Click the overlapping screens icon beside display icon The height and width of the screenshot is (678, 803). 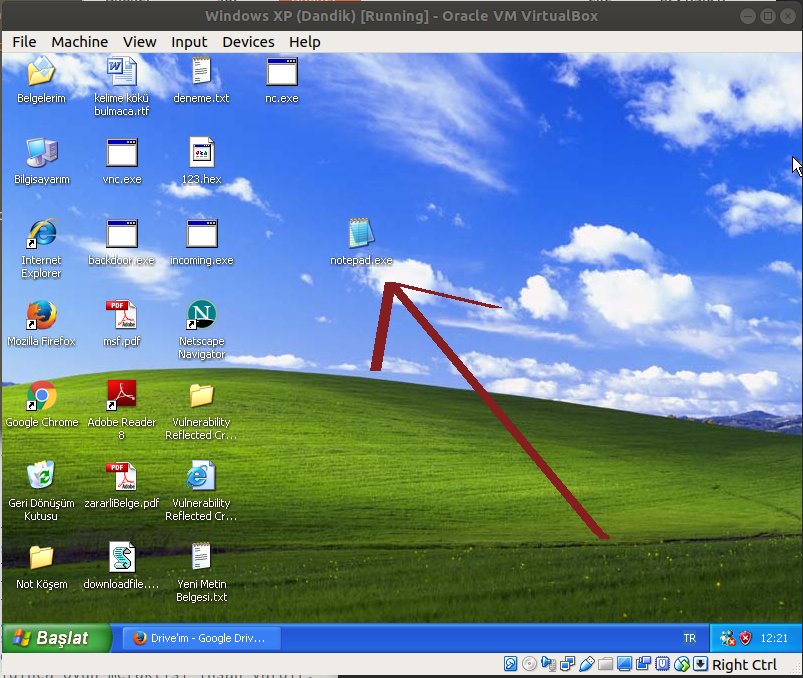click(x=643, y=664)
